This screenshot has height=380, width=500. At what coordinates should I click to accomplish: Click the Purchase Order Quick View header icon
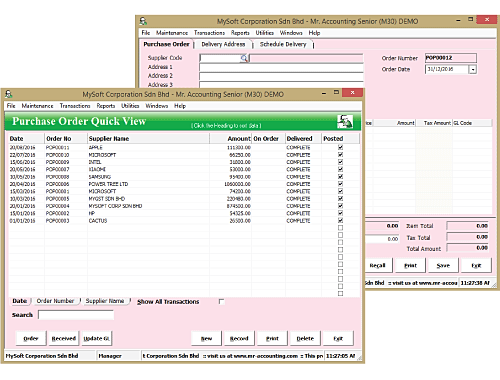click(345, 122)
